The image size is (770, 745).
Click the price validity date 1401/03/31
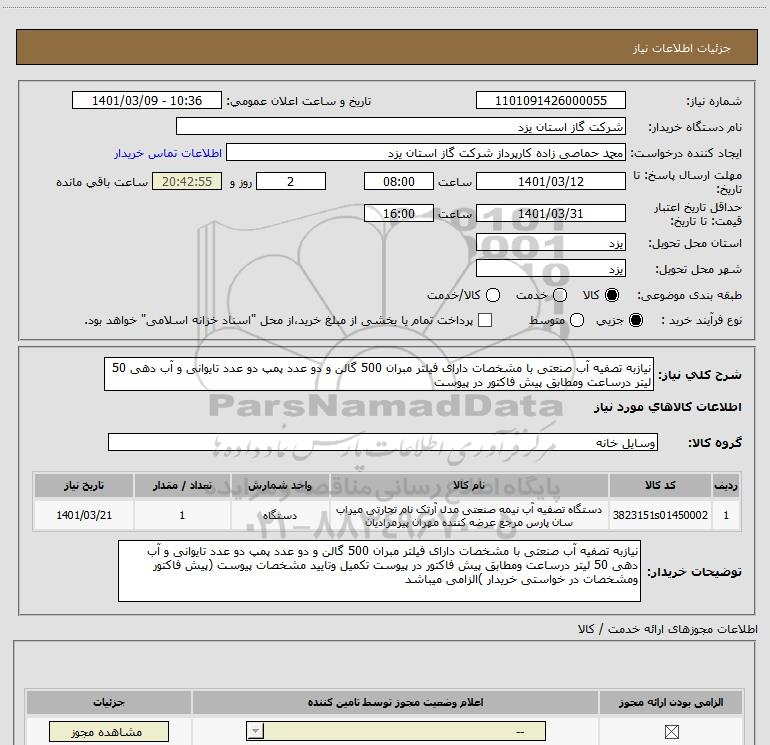[550, 214]
